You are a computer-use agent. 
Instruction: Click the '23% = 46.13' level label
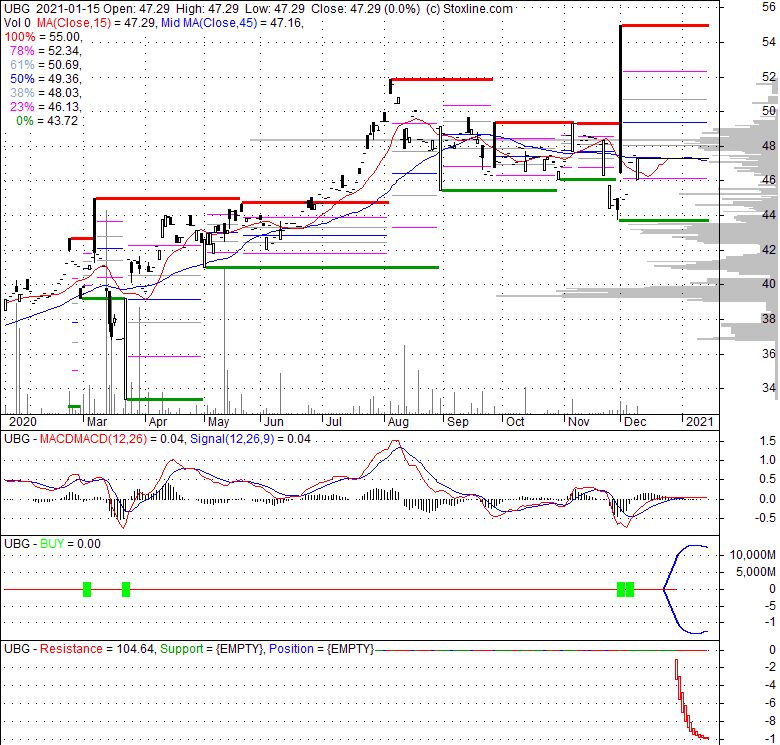(x=45, y=106)
